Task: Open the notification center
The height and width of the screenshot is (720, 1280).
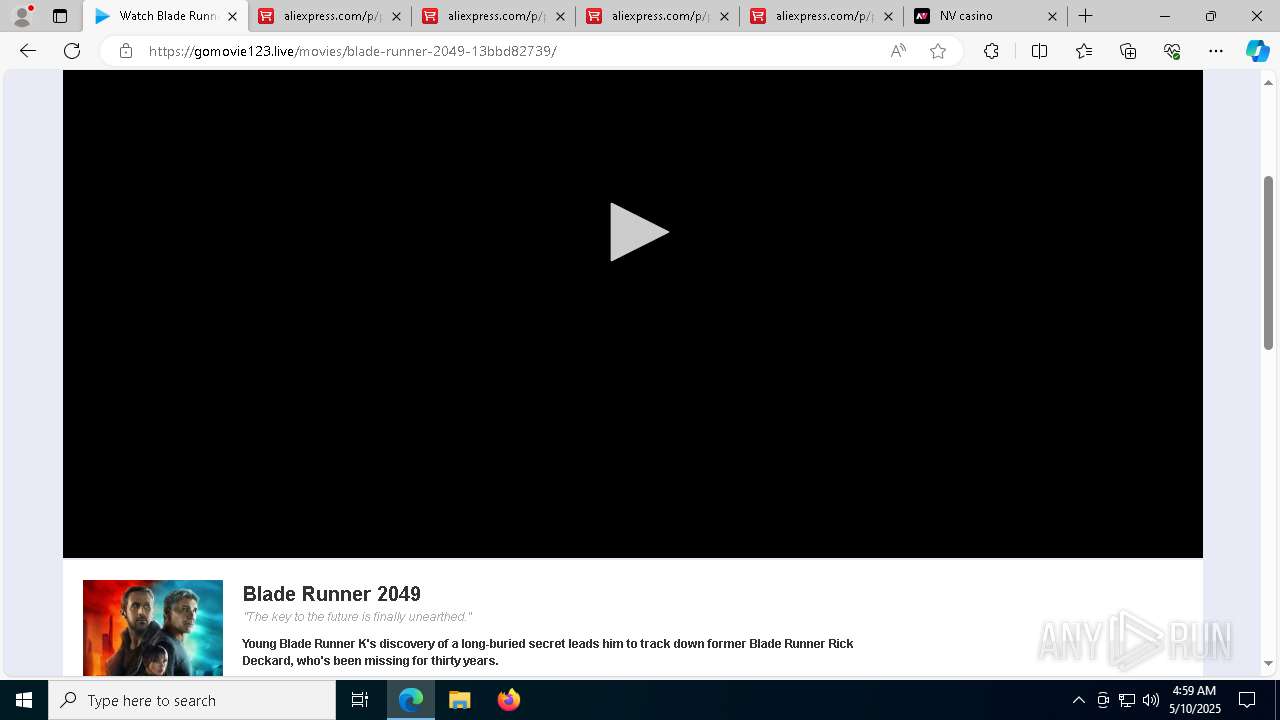Action: pos(1247,700)
